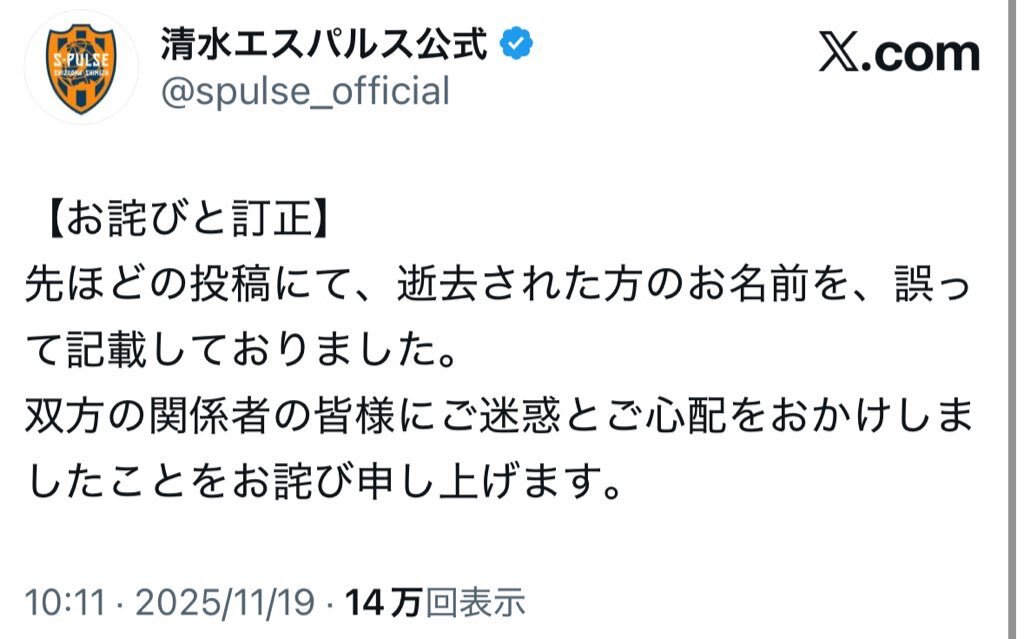
Task: Click the ".com" text beside the X logo
Action: tap(927, 55)
